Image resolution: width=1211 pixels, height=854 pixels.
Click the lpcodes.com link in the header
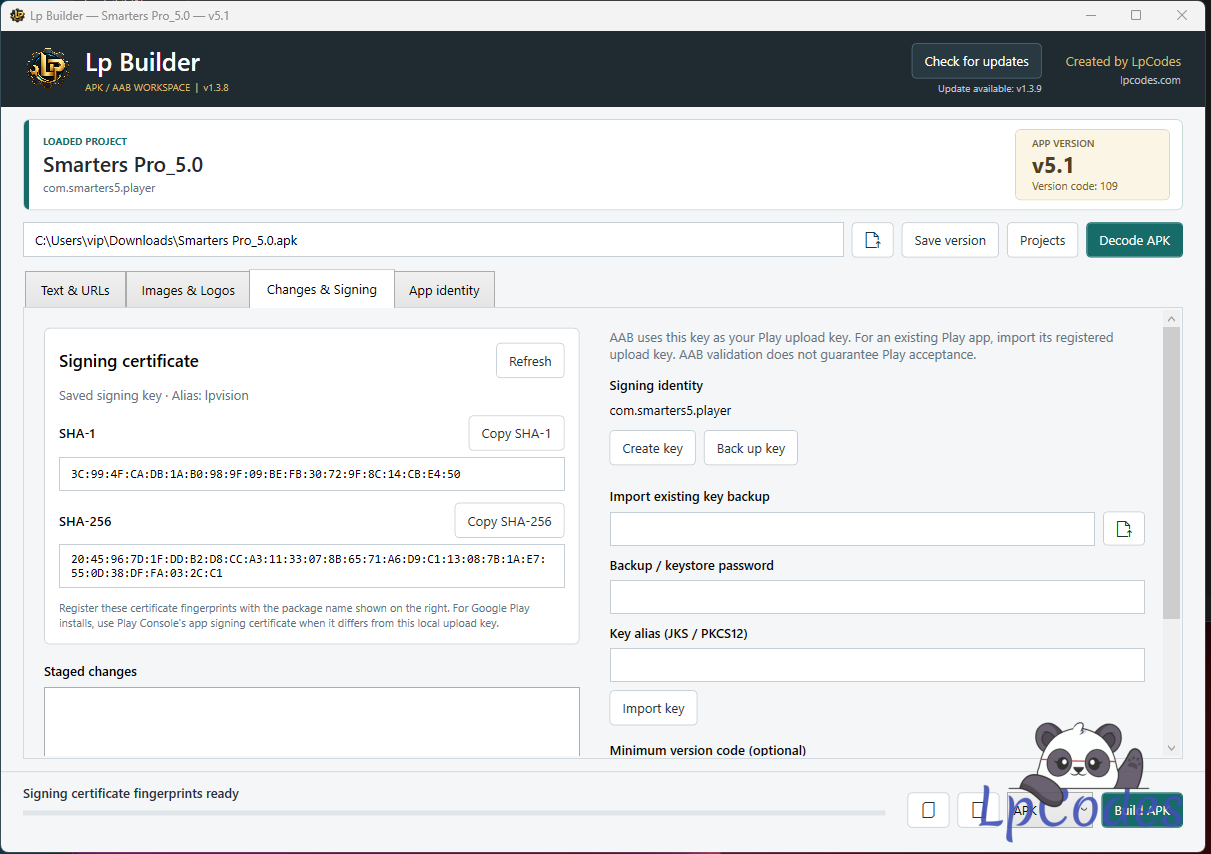(x=1150, y=80)
